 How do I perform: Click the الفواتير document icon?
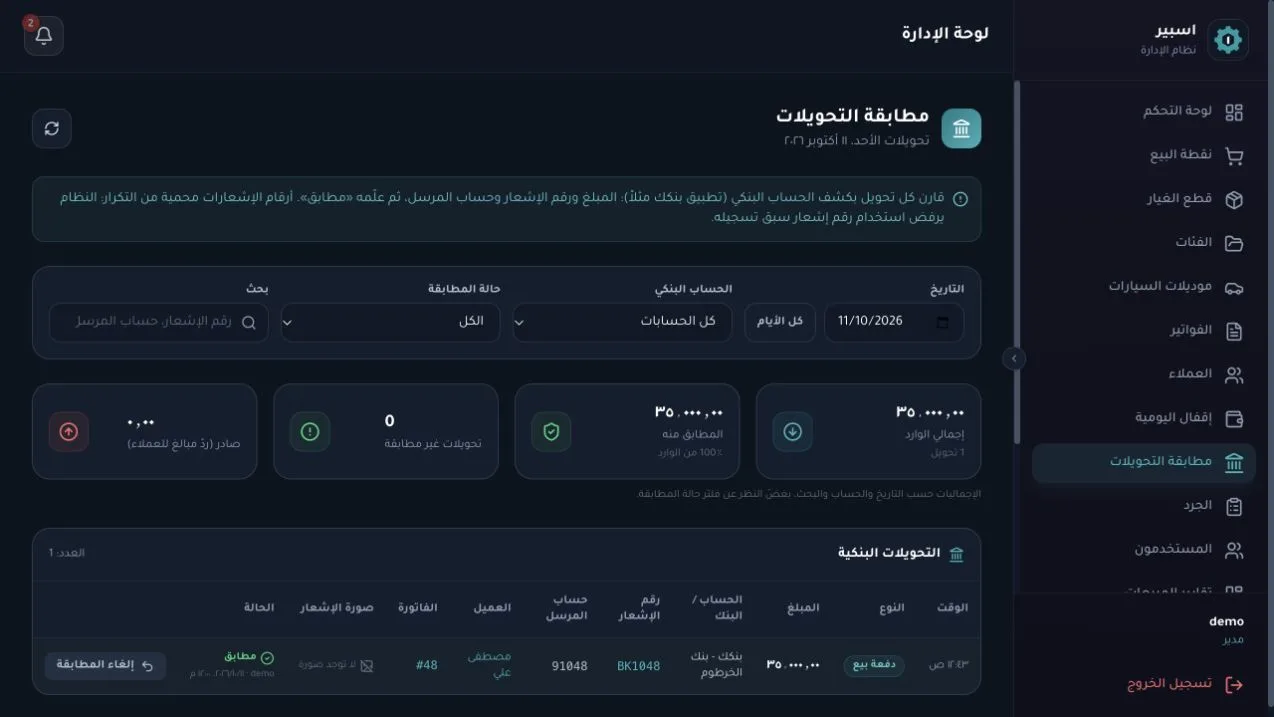[x=1234, y=331]
